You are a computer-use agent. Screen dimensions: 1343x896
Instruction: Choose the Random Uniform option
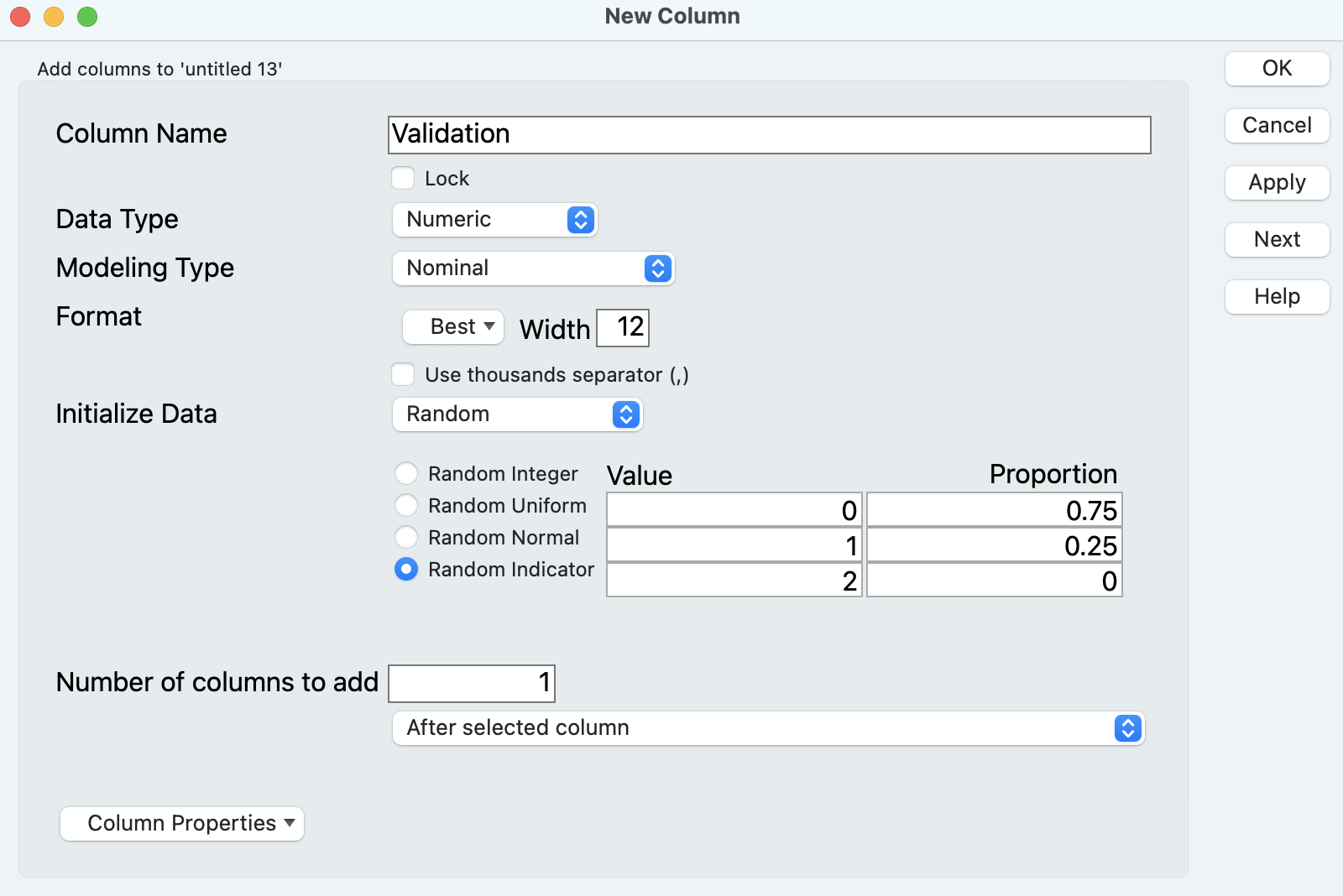point(406,506)
